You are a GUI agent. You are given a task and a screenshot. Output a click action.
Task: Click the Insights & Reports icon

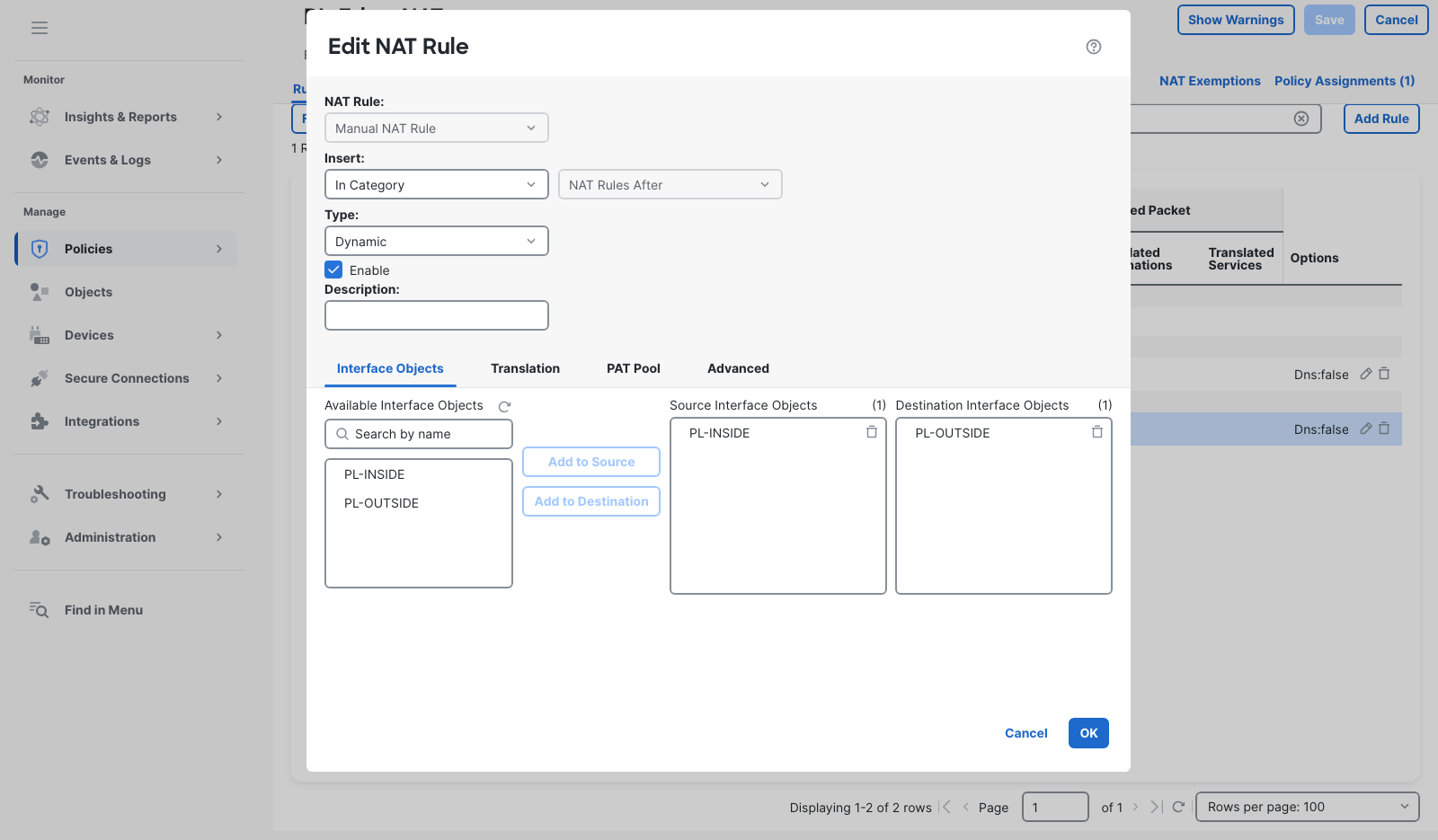[40, 117]
